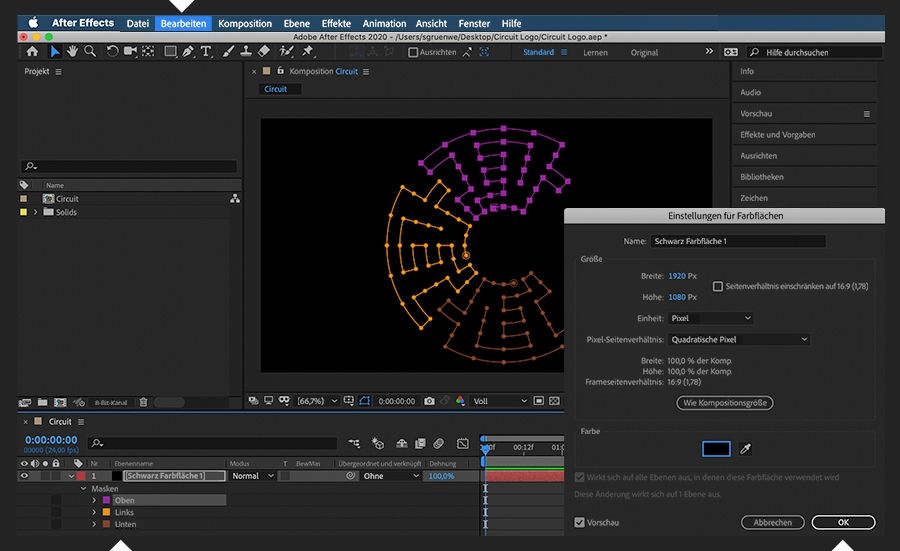The width and height of the screenshot is (900, 551).
Task: Enable 16:9 aspect ratio lock checkbox
Action: pyautogui.click(x=718, y=287)
